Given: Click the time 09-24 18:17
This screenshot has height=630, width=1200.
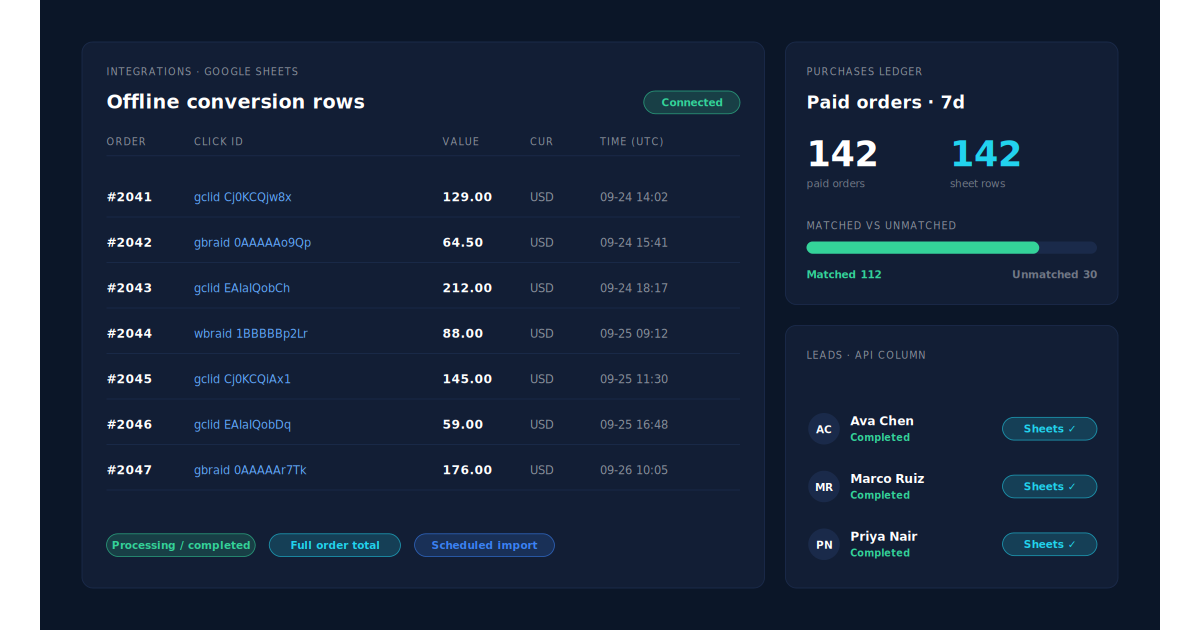Looking at the screenshot, I should click(x=634, y=288).
